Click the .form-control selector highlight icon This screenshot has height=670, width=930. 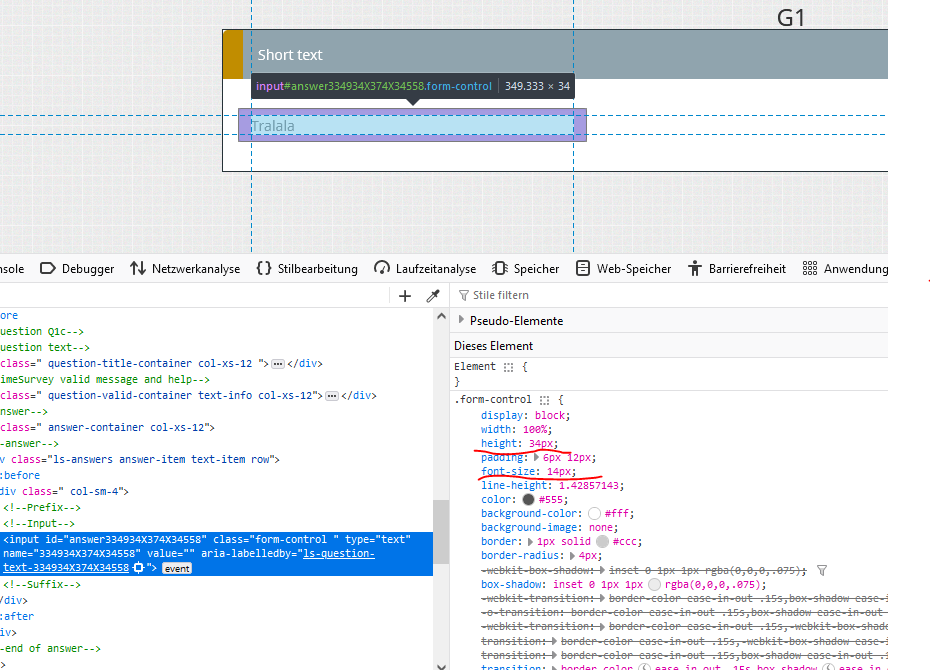click(x=545, y=399)
